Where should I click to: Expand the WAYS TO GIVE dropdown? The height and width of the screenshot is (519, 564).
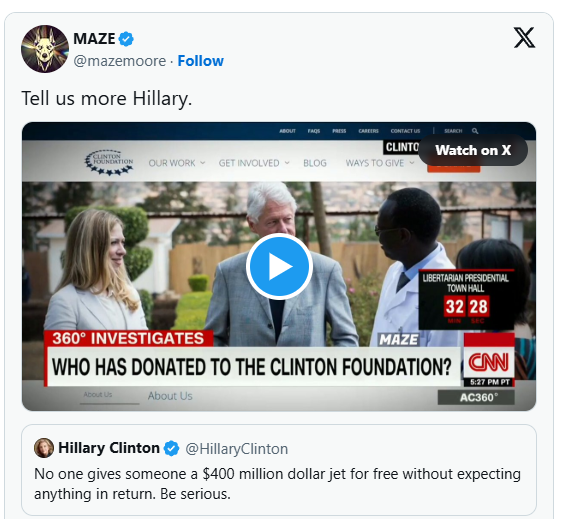point(380,163)
